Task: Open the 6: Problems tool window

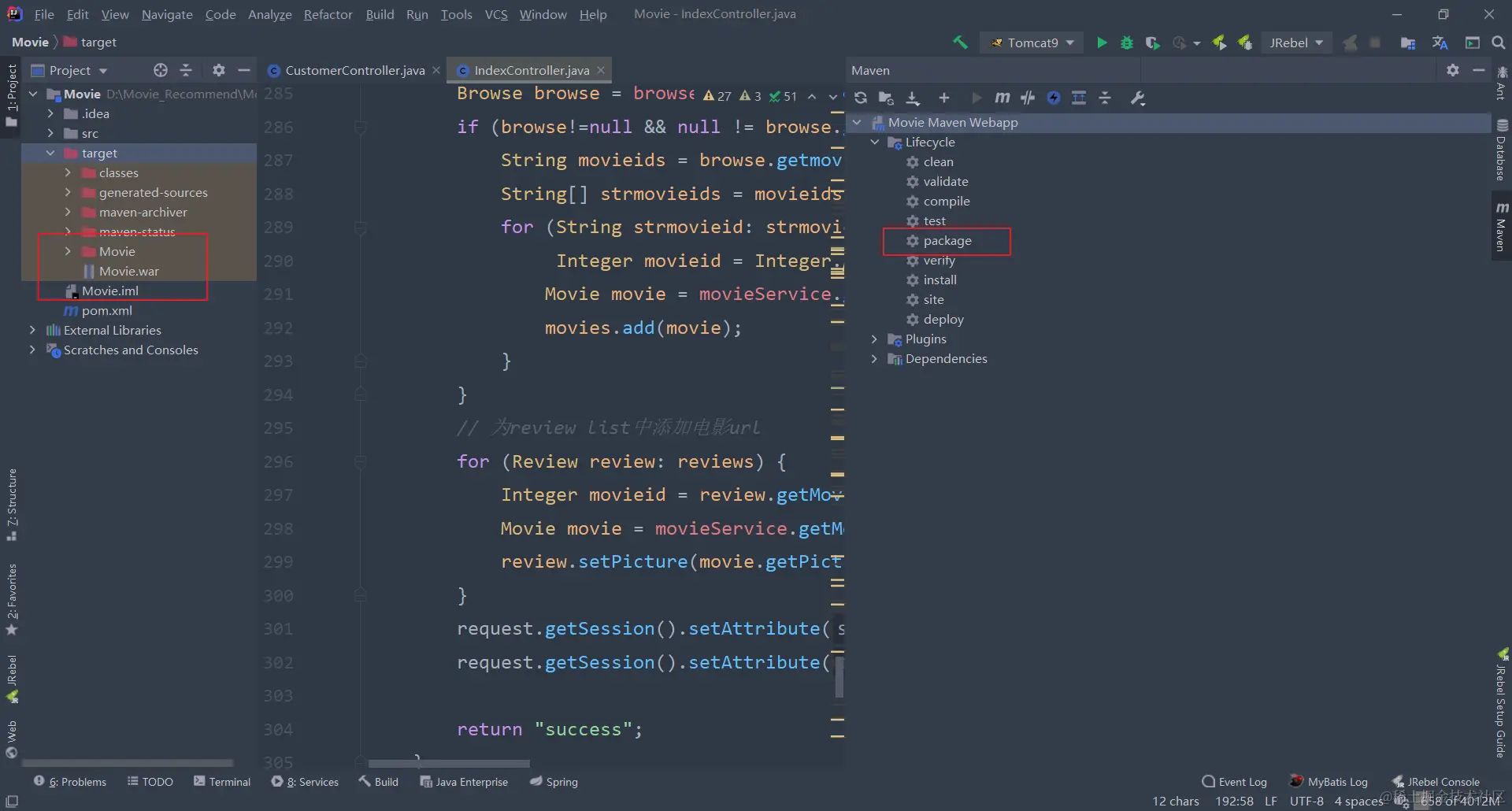Action: 70,782
